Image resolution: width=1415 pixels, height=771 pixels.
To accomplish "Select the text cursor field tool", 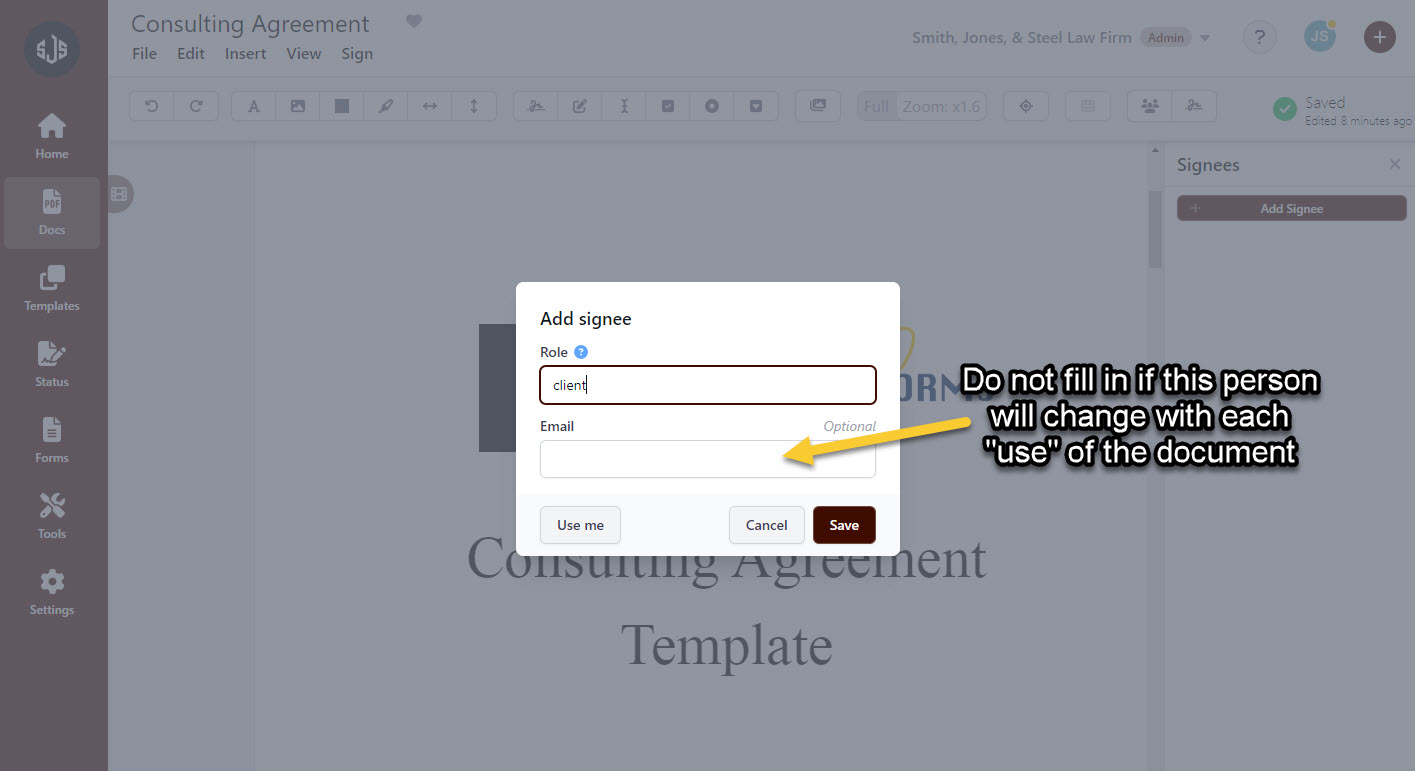I will pos(624,106).
